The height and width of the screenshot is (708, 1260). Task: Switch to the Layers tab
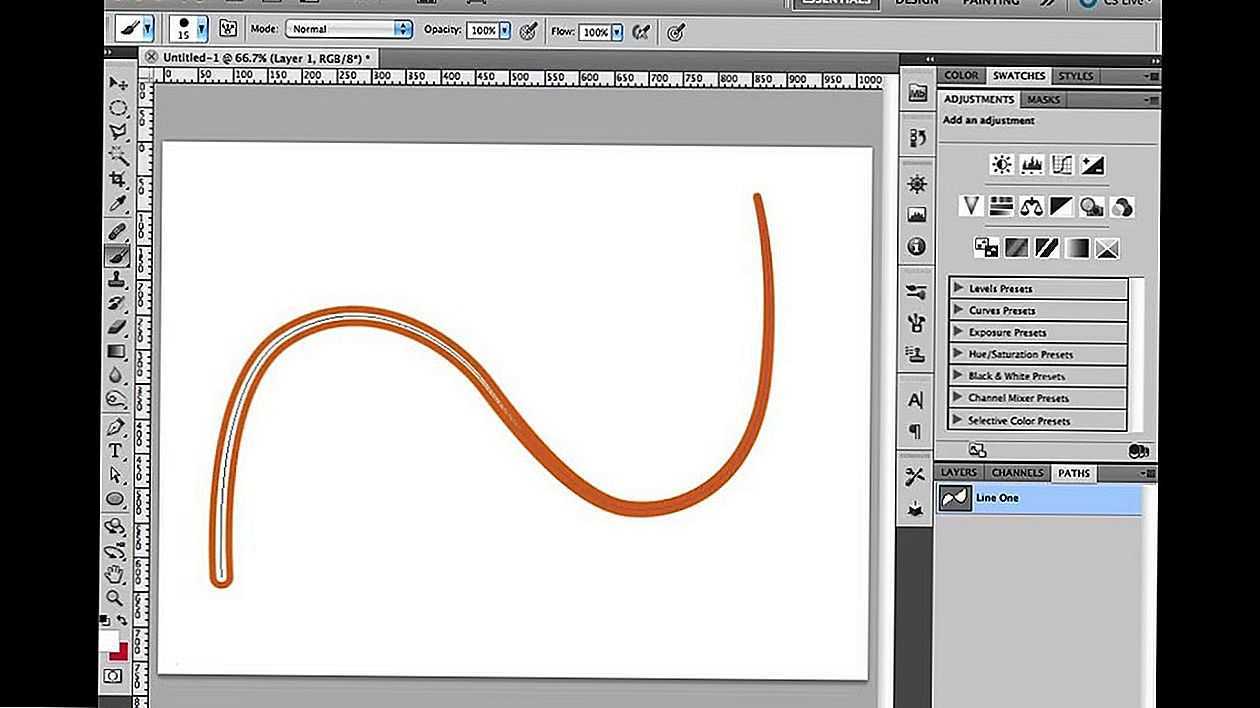[x=958, y=472]
